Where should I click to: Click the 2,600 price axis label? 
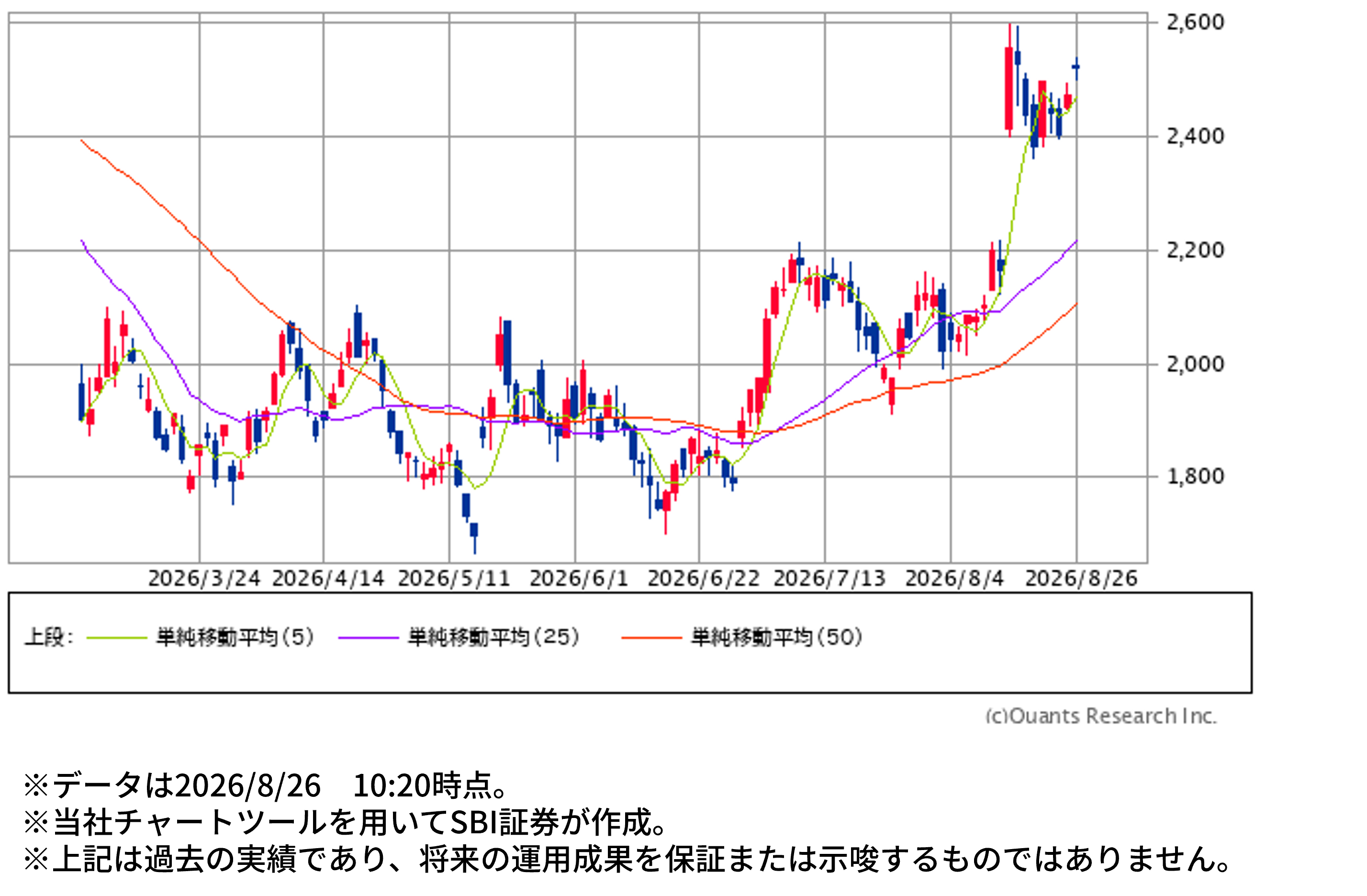coord(1195,22)
